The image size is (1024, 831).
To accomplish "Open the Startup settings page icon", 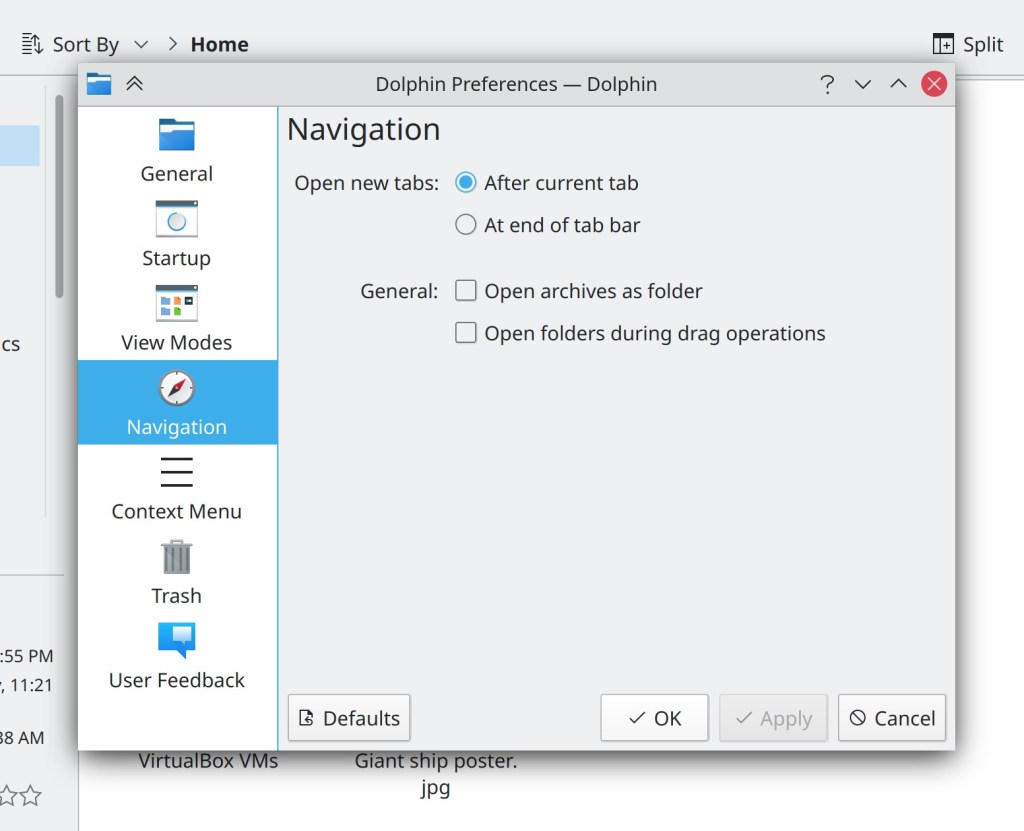I will (x=176, y=219).
